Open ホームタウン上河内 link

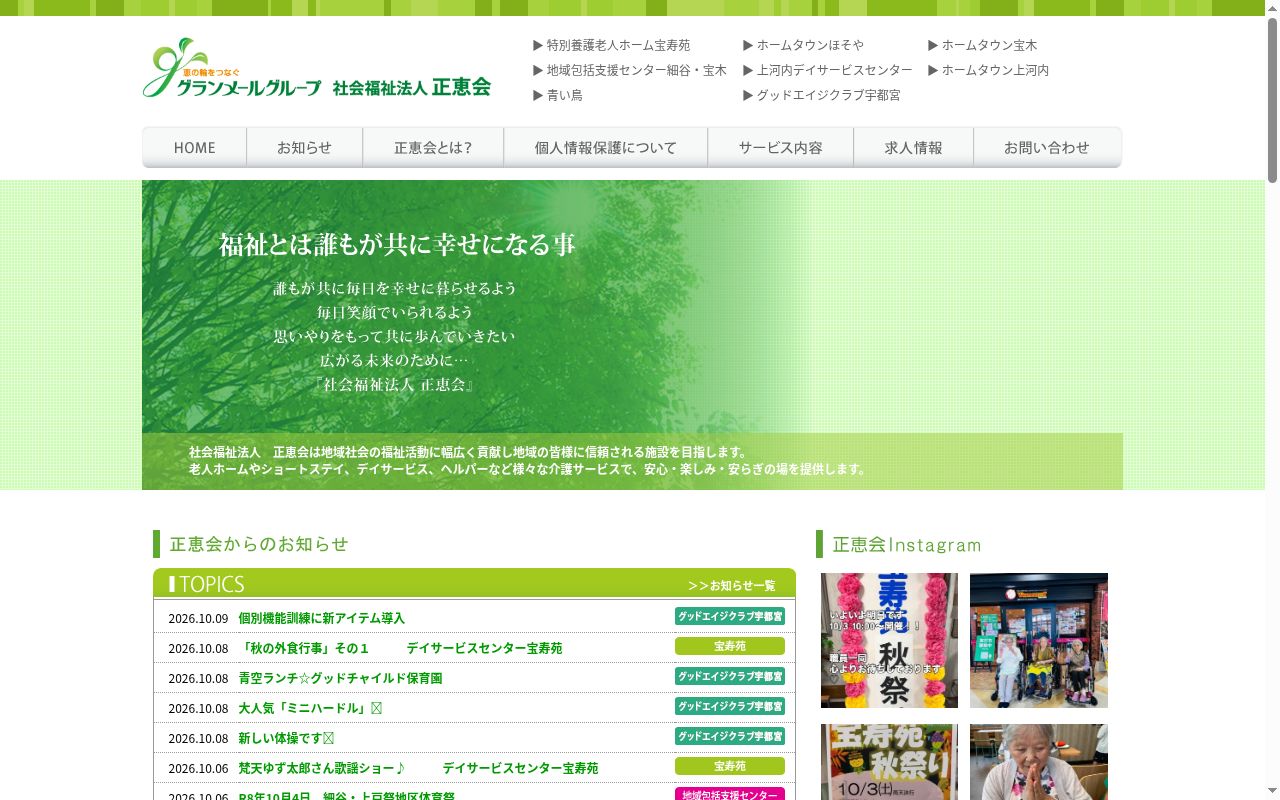[989, 70]
